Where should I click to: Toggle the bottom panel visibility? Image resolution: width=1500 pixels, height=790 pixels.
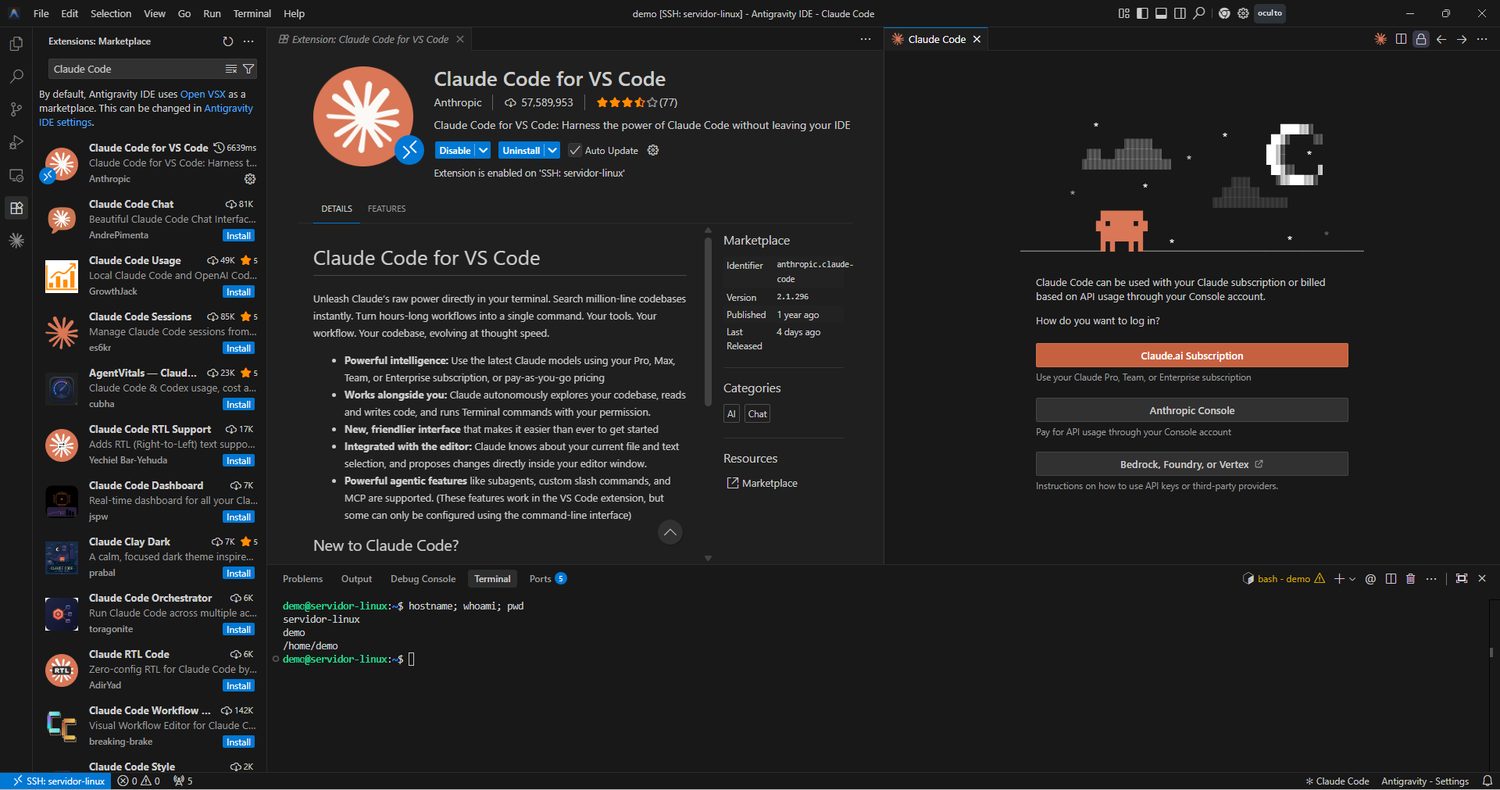tap(1161, 13)
